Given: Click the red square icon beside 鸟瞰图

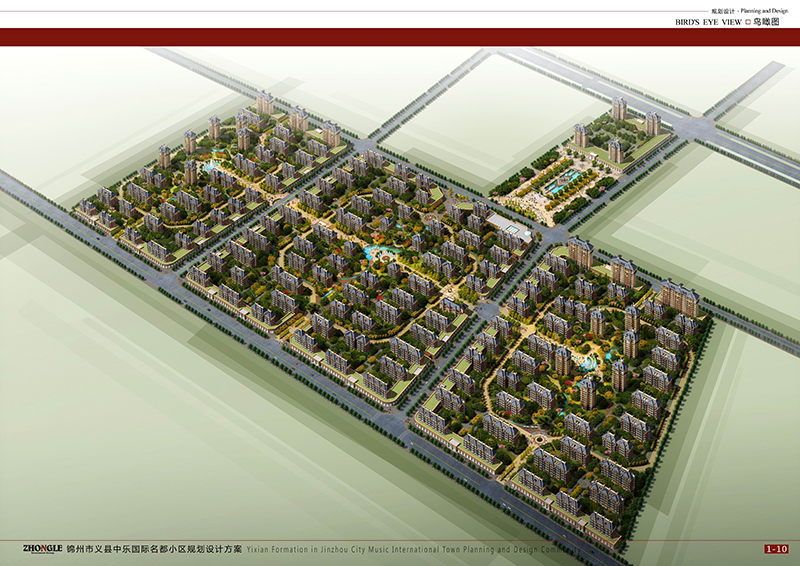Looking at the screenshot, I should (747, 20).
